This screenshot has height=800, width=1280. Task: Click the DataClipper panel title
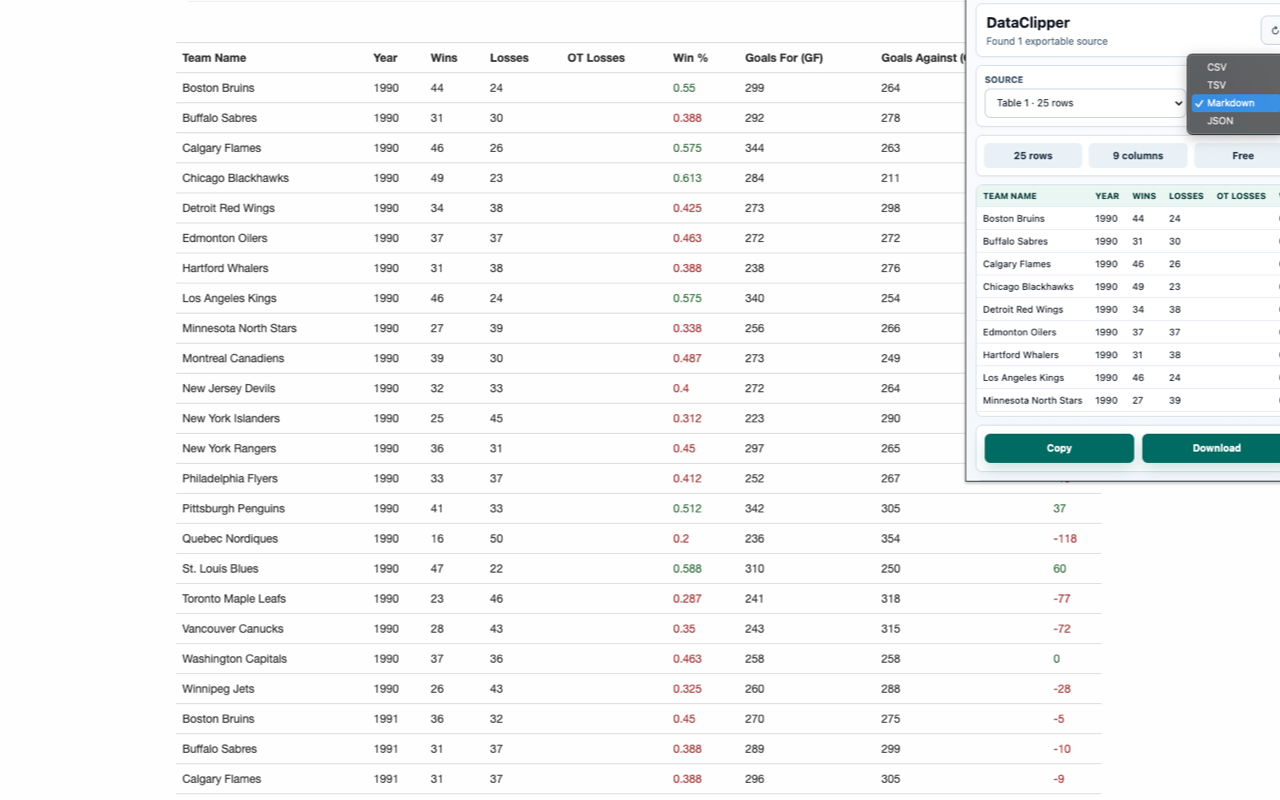tap(1028, 23)
